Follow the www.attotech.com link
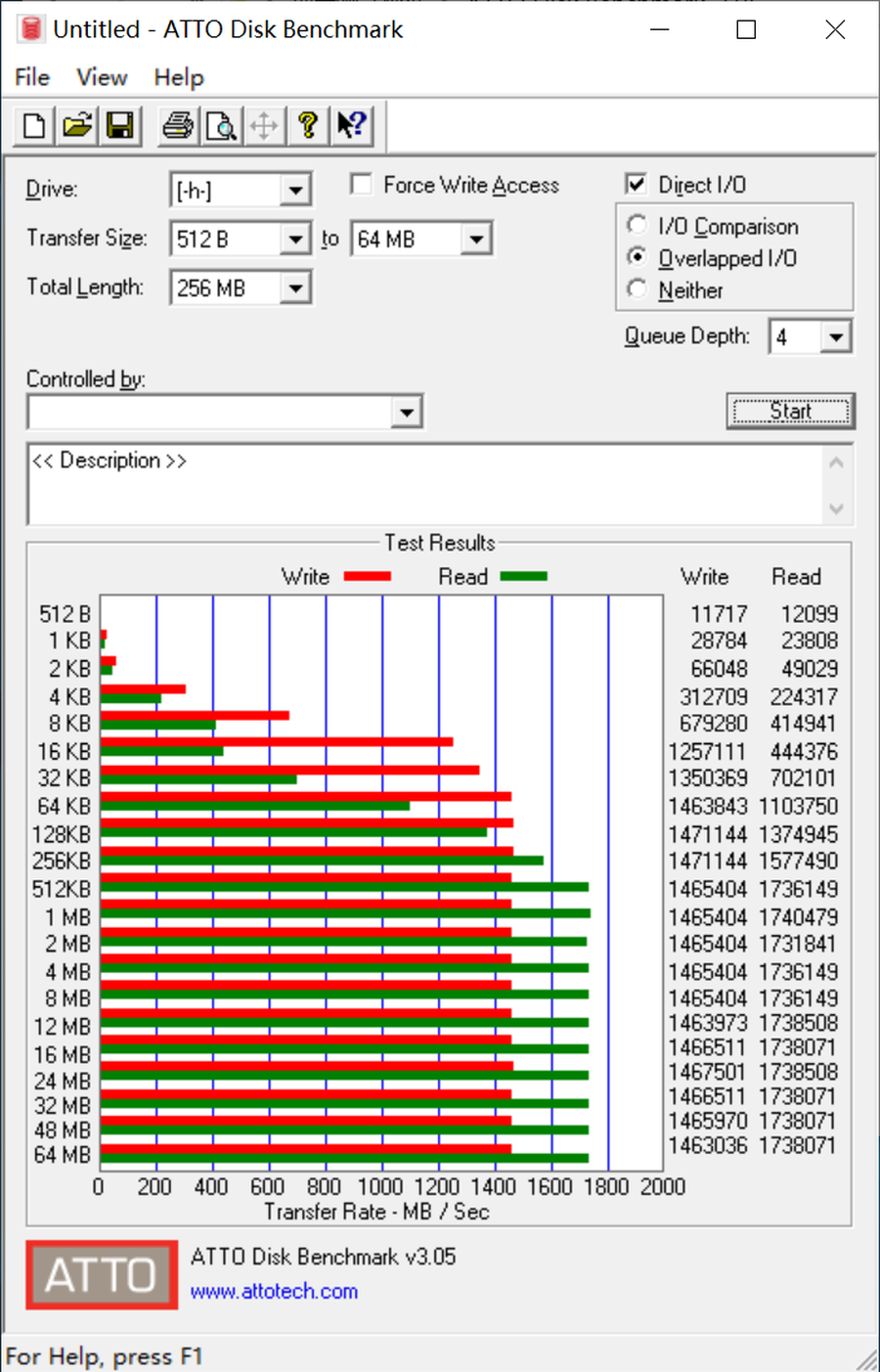880x1372 pixels. [x=274, y=1291]
